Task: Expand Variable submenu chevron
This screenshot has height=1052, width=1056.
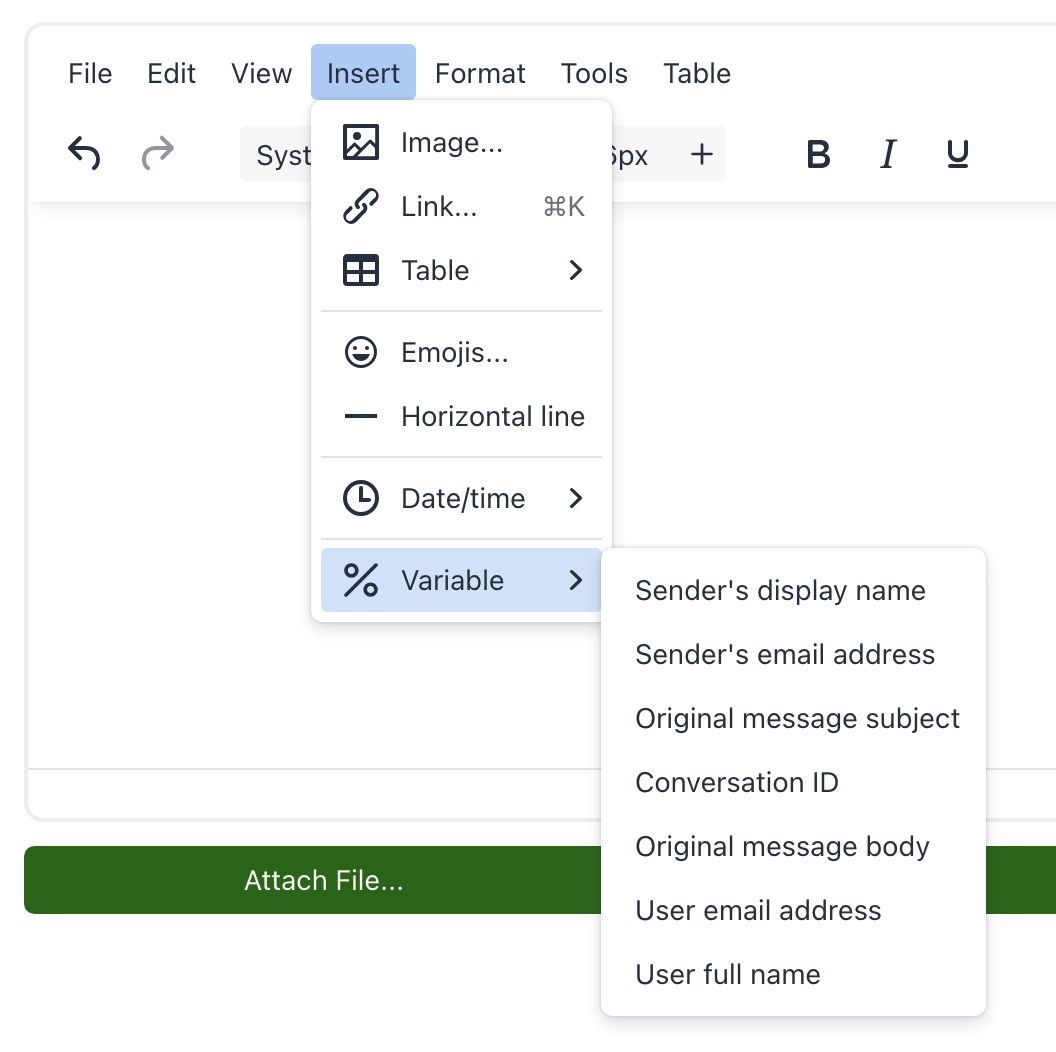Action: [x=575, y=580]
